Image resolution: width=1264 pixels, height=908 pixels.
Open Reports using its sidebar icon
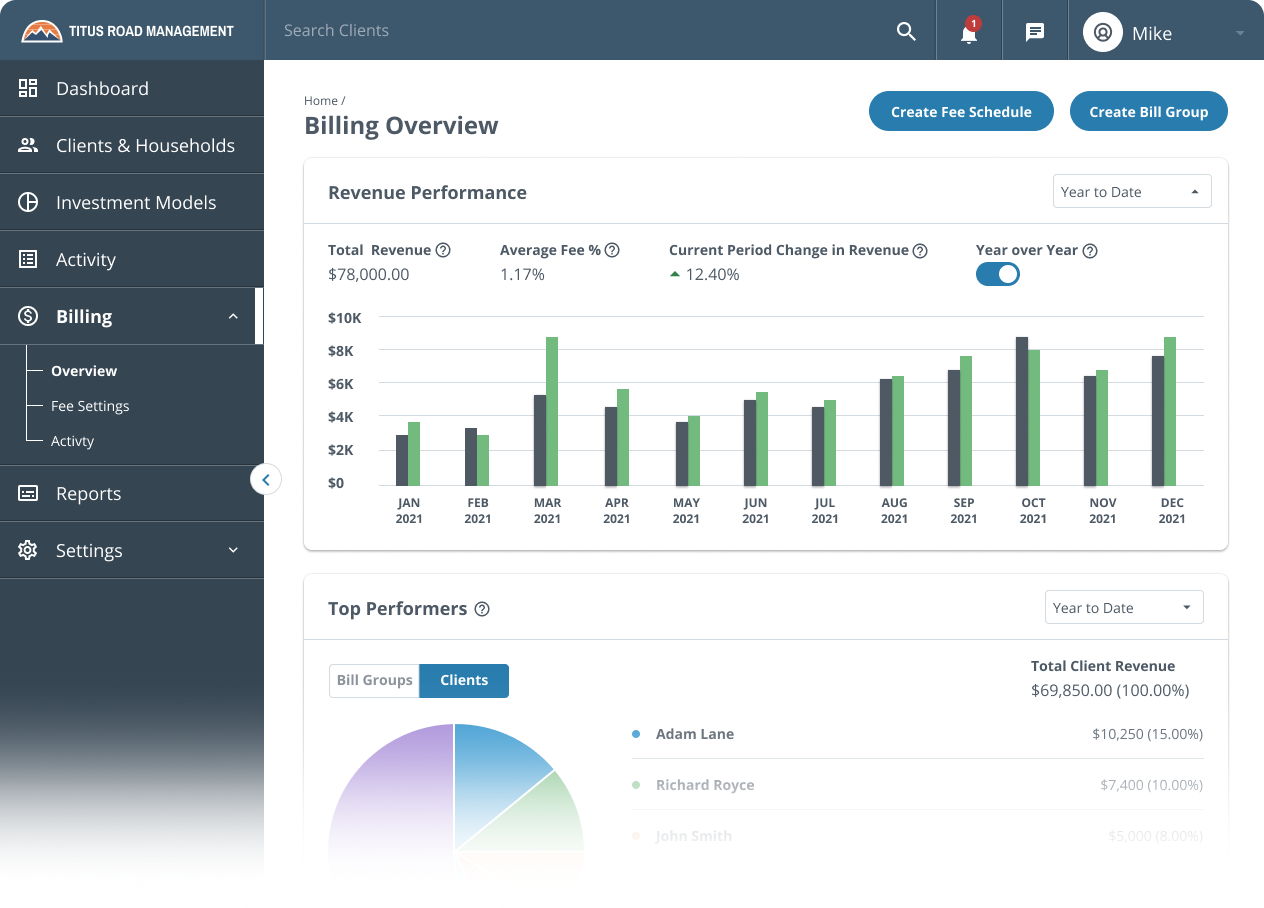[28, 493]
